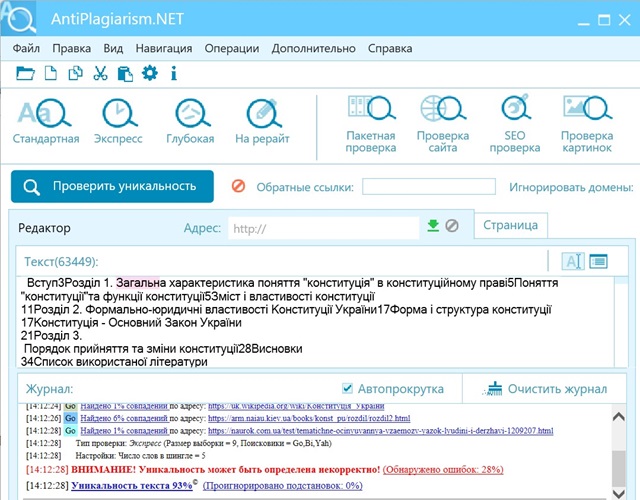Open SEO проверка tool

click(x=515, y=124)
